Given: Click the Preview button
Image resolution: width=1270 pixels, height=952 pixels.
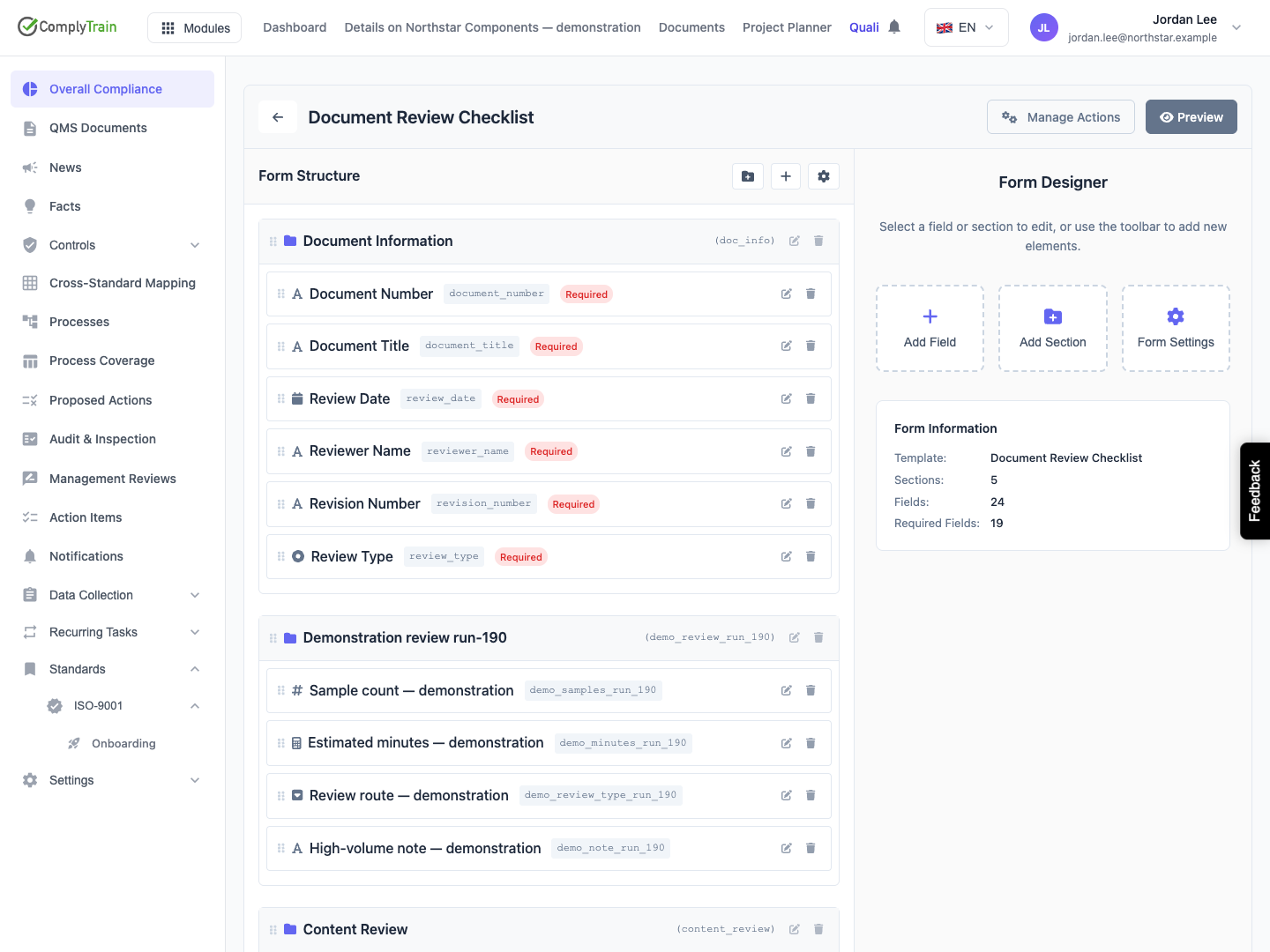Looking at the screenshot, I should point(1192,117).
